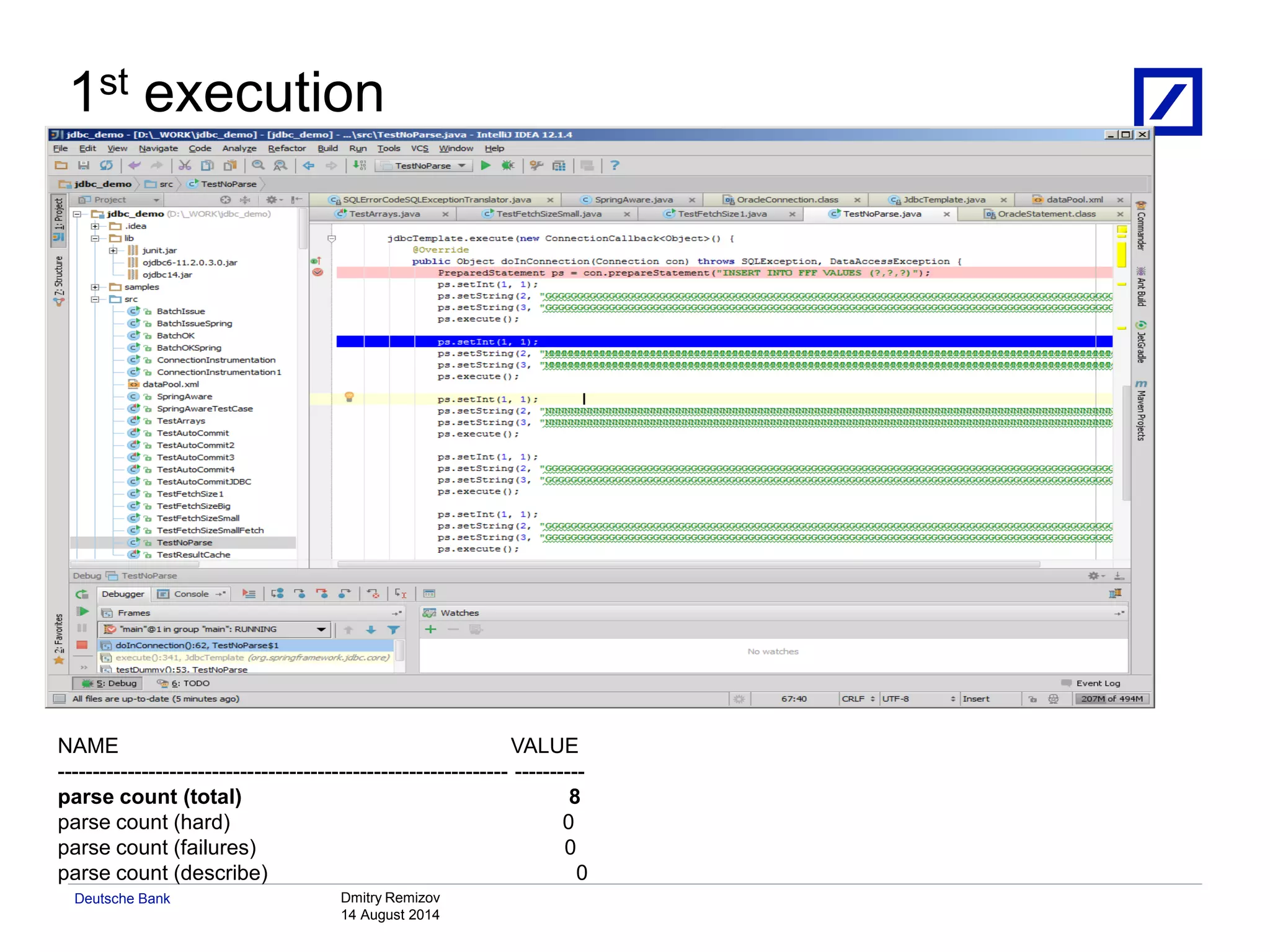Image resolution: width=1270 pixels, height=952 pixels.
Task: Click the Make Project icon
Action: (359, 165)
